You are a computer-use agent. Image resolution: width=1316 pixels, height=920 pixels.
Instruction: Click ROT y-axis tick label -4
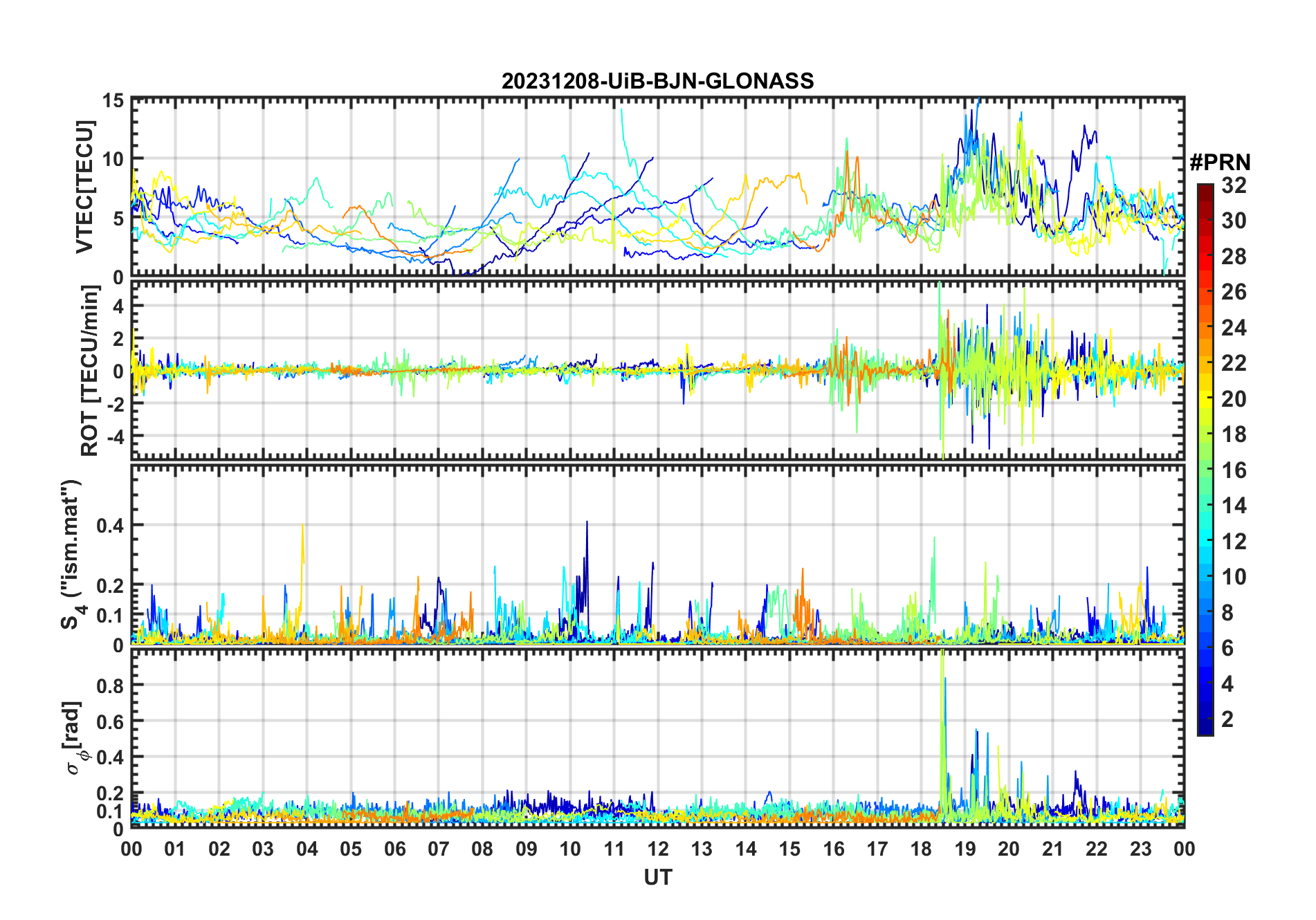[x=116, y=436]
